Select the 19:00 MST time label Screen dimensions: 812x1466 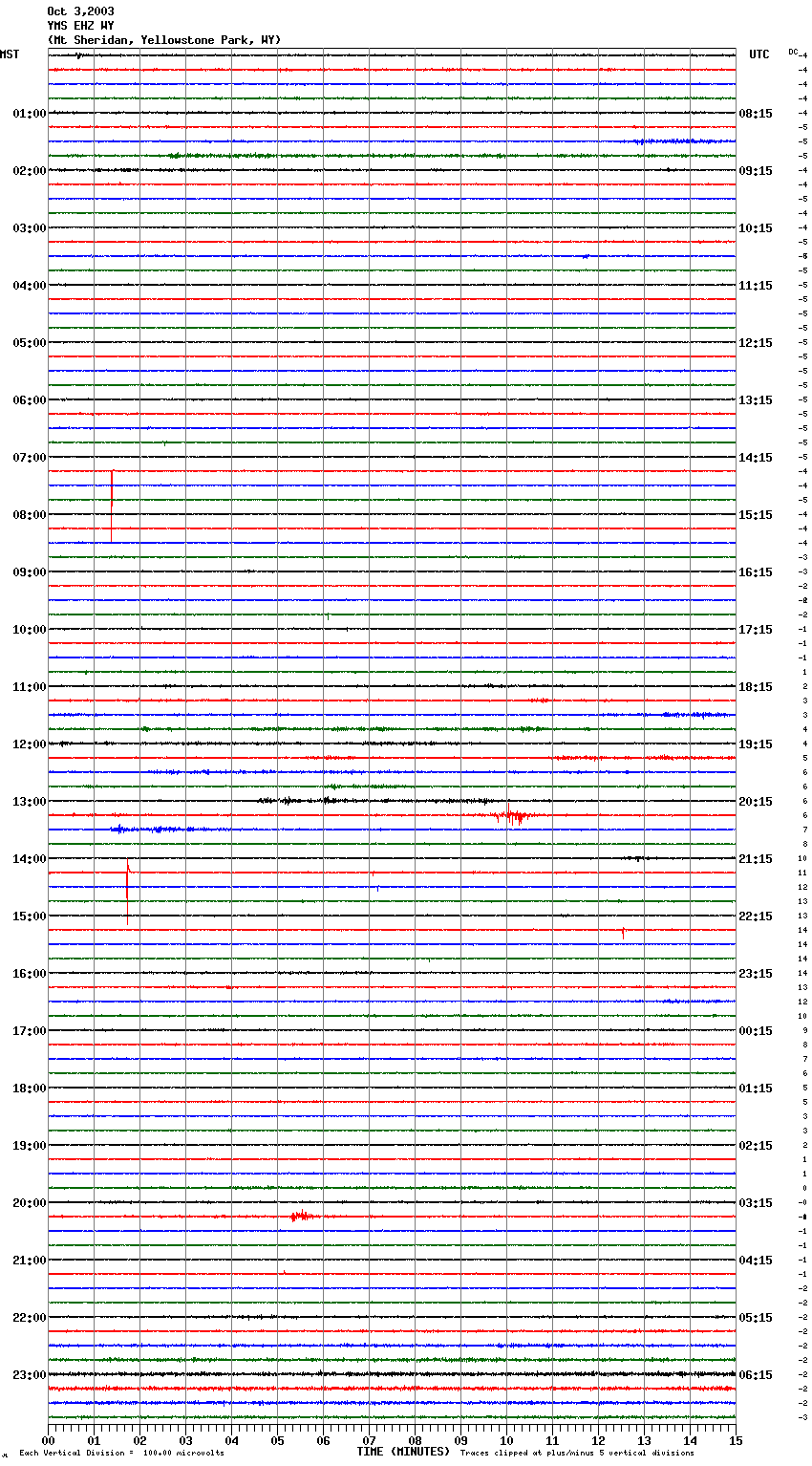(30, 1146)
